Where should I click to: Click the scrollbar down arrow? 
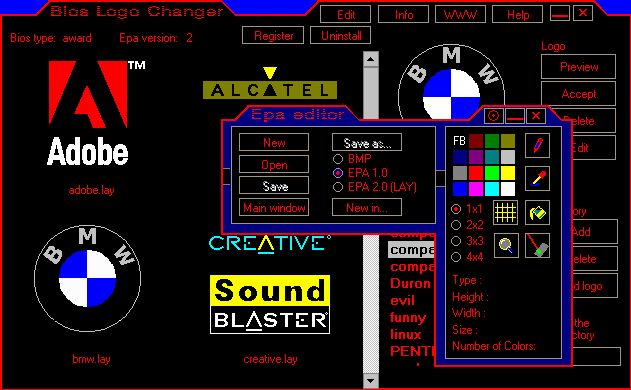(x=370, y=380)
